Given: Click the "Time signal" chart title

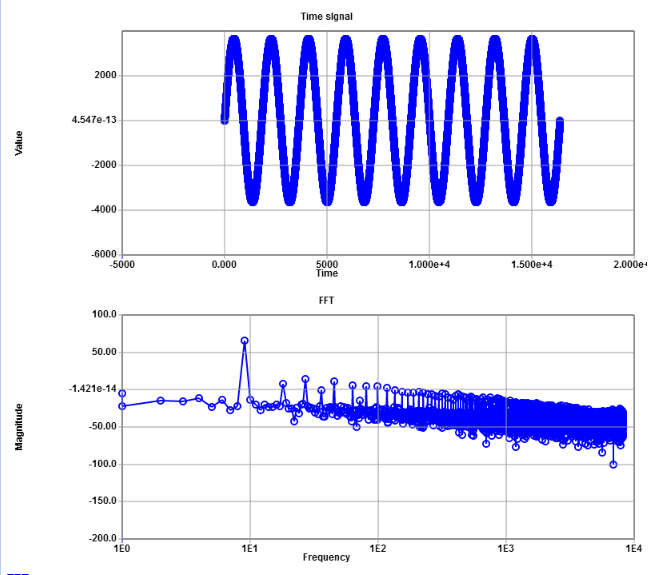Looking at the screenshot, I should tap(326, 17).
